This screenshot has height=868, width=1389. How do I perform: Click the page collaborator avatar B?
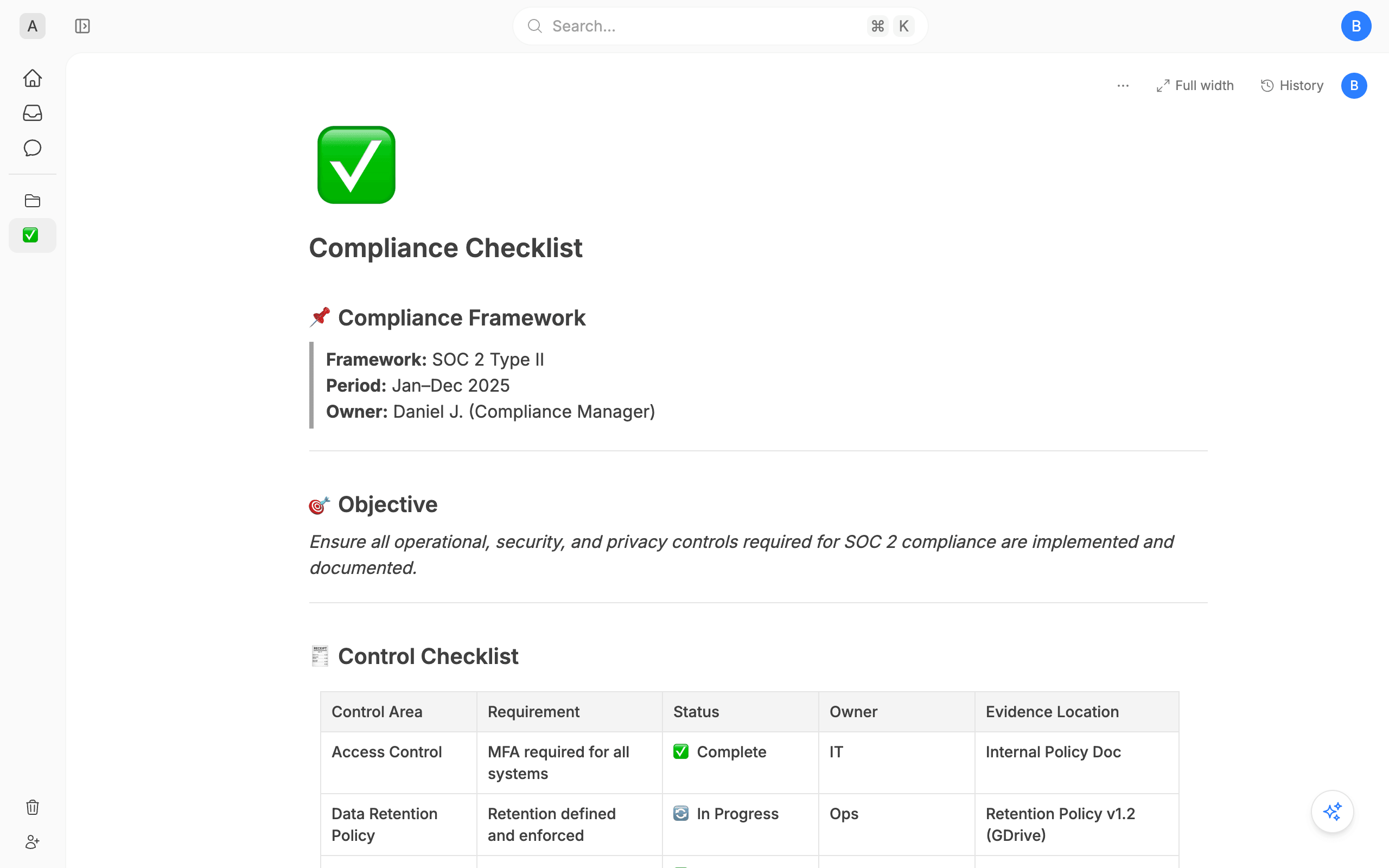(x=1354, y=86)
